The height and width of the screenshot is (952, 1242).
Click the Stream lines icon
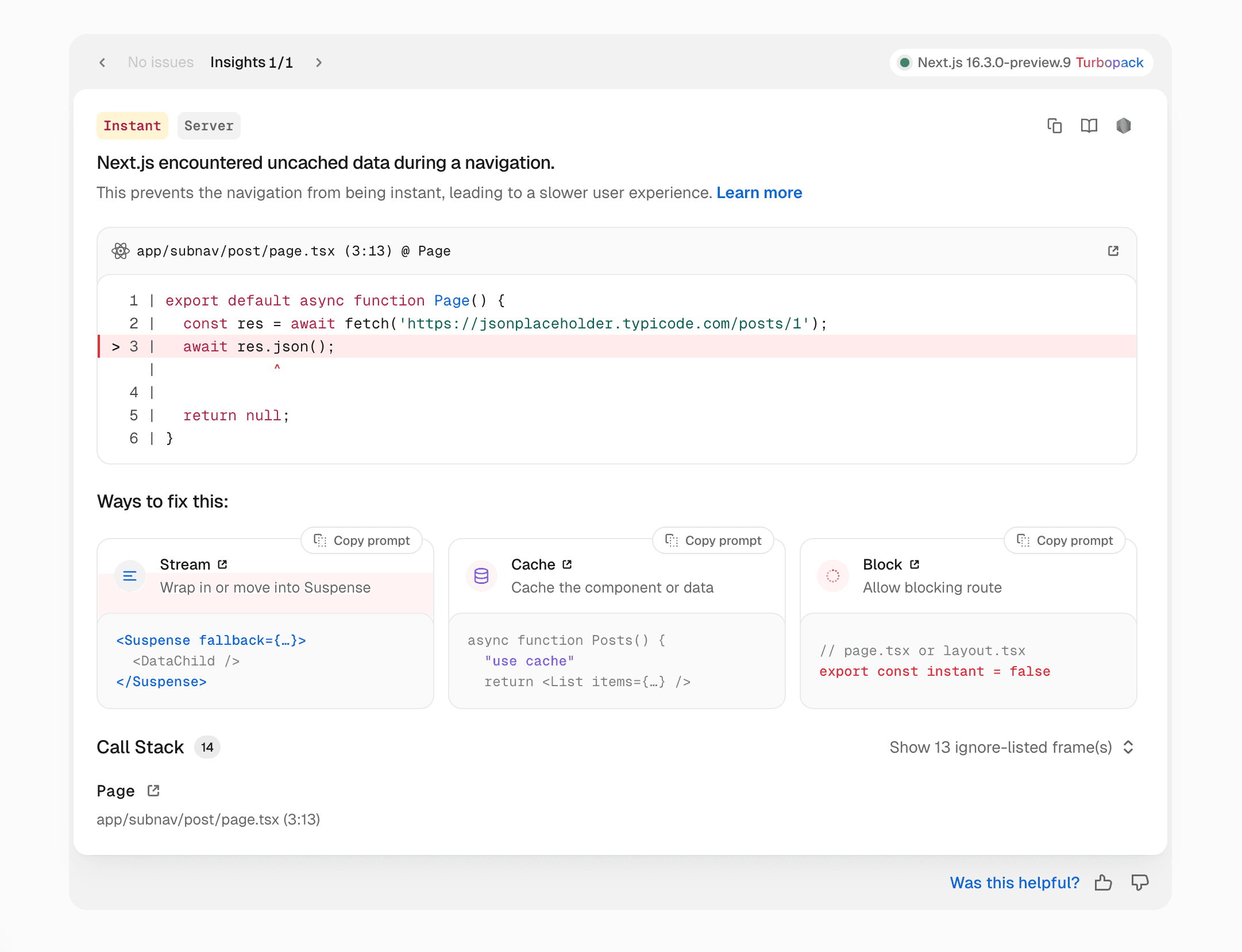pyautogui.click(x=130, y=575)
